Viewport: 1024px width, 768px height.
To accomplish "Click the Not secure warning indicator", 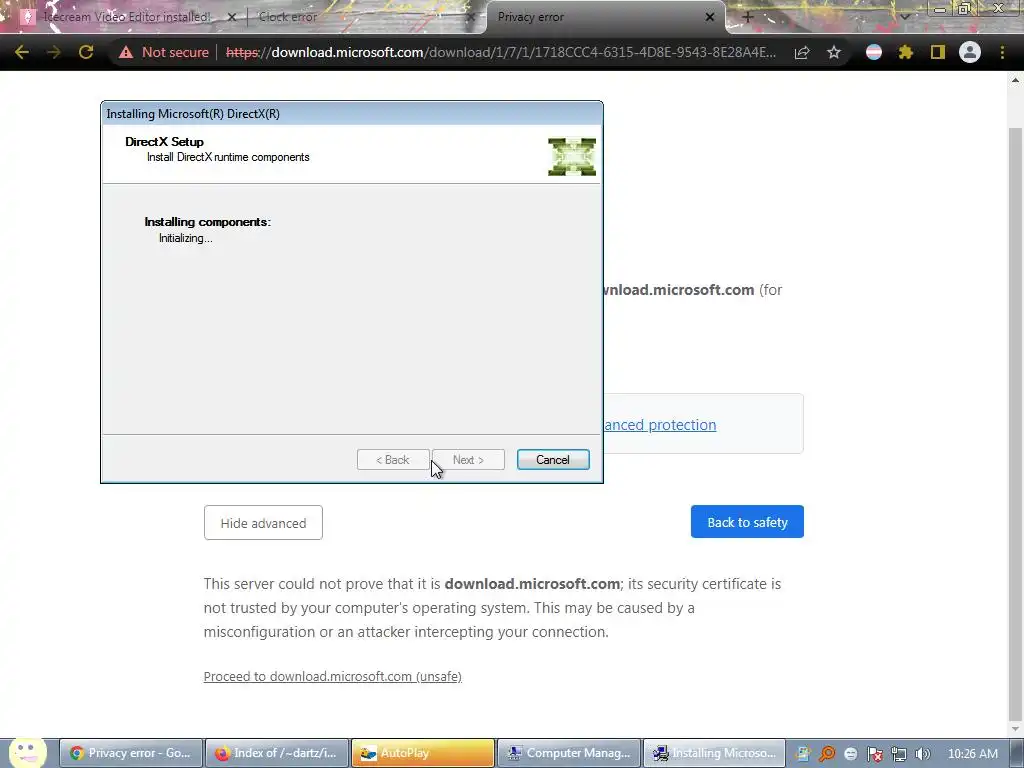I will coord(164,52).
